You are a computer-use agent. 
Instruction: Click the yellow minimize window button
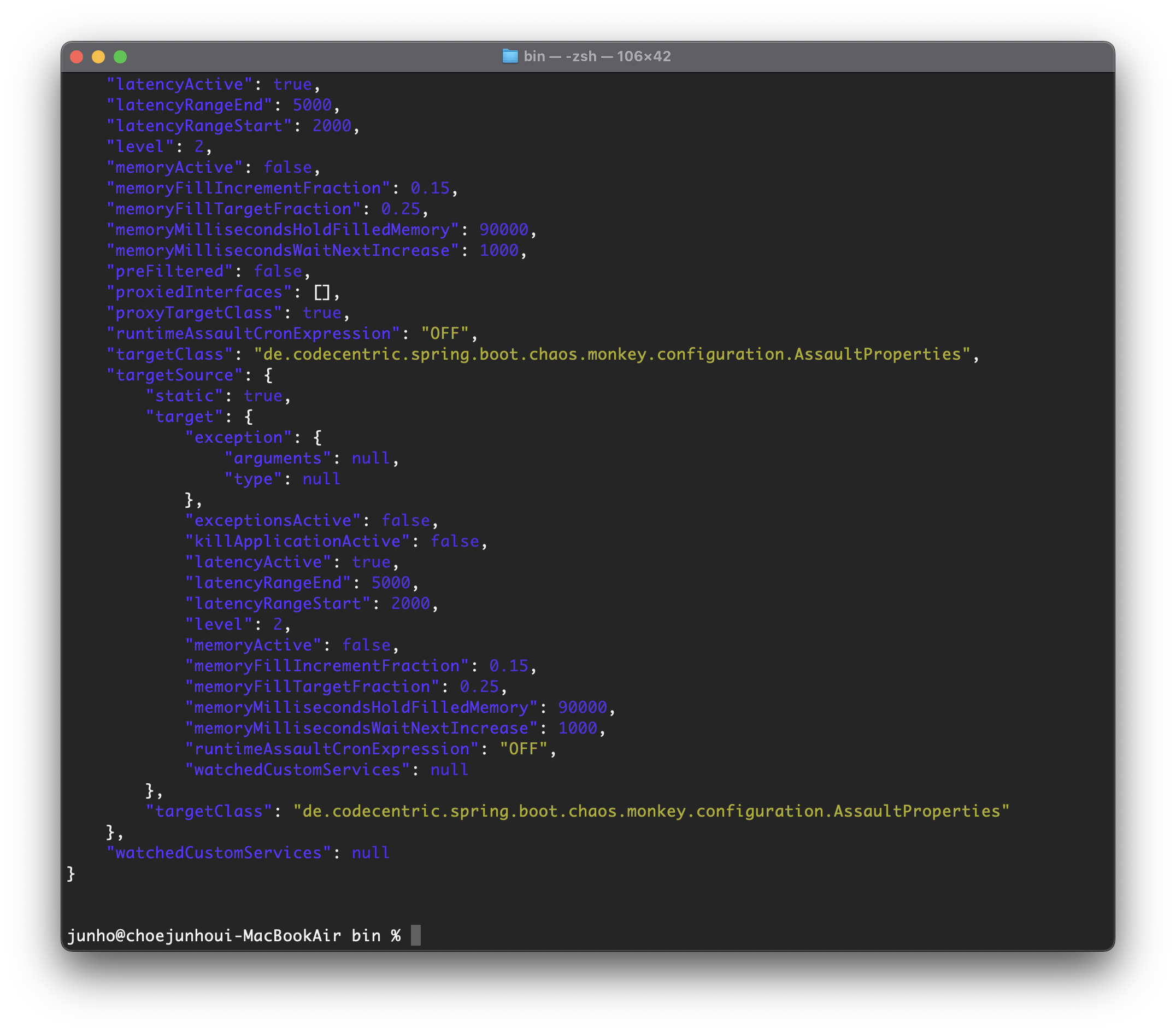click(98, 57)
